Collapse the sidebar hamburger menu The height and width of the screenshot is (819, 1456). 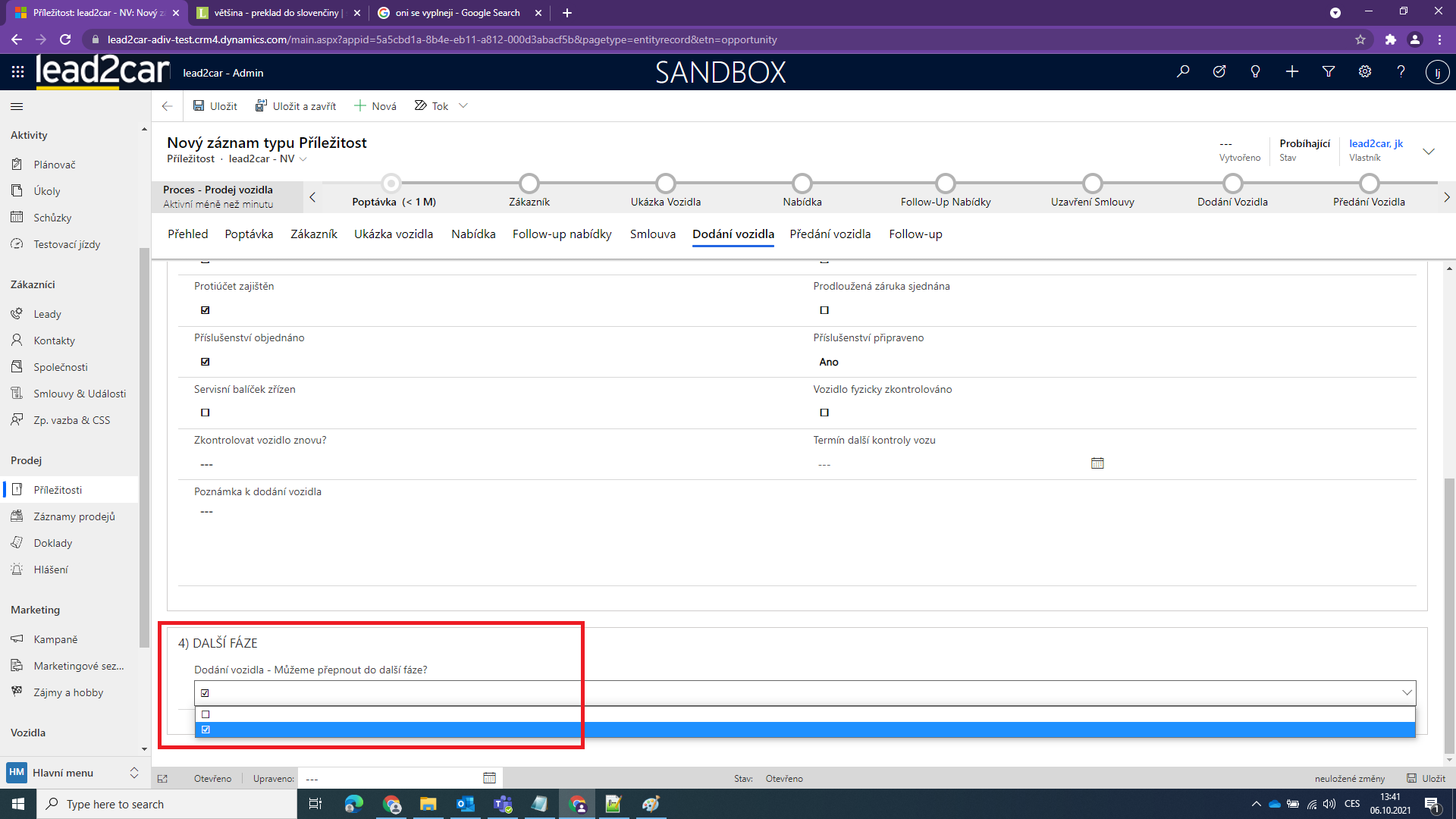[17, 107]
